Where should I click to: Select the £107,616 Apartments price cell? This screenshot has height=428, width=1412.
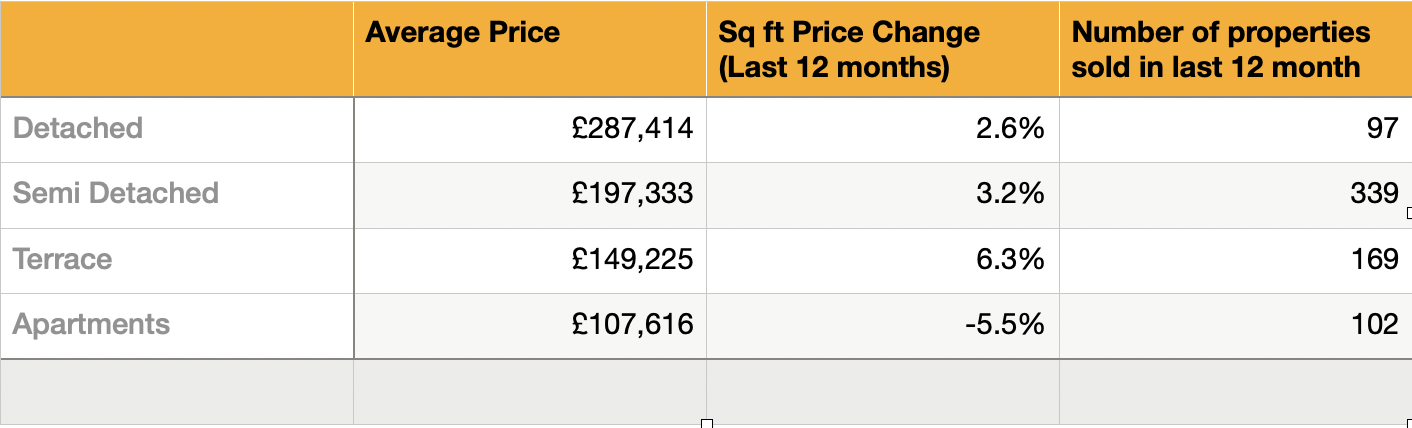[x=529, y=325]
